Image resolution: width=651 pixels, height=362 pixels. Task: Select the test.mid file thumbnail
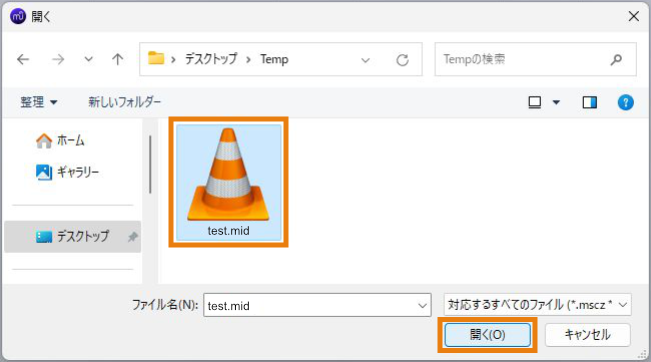point(228,182)
